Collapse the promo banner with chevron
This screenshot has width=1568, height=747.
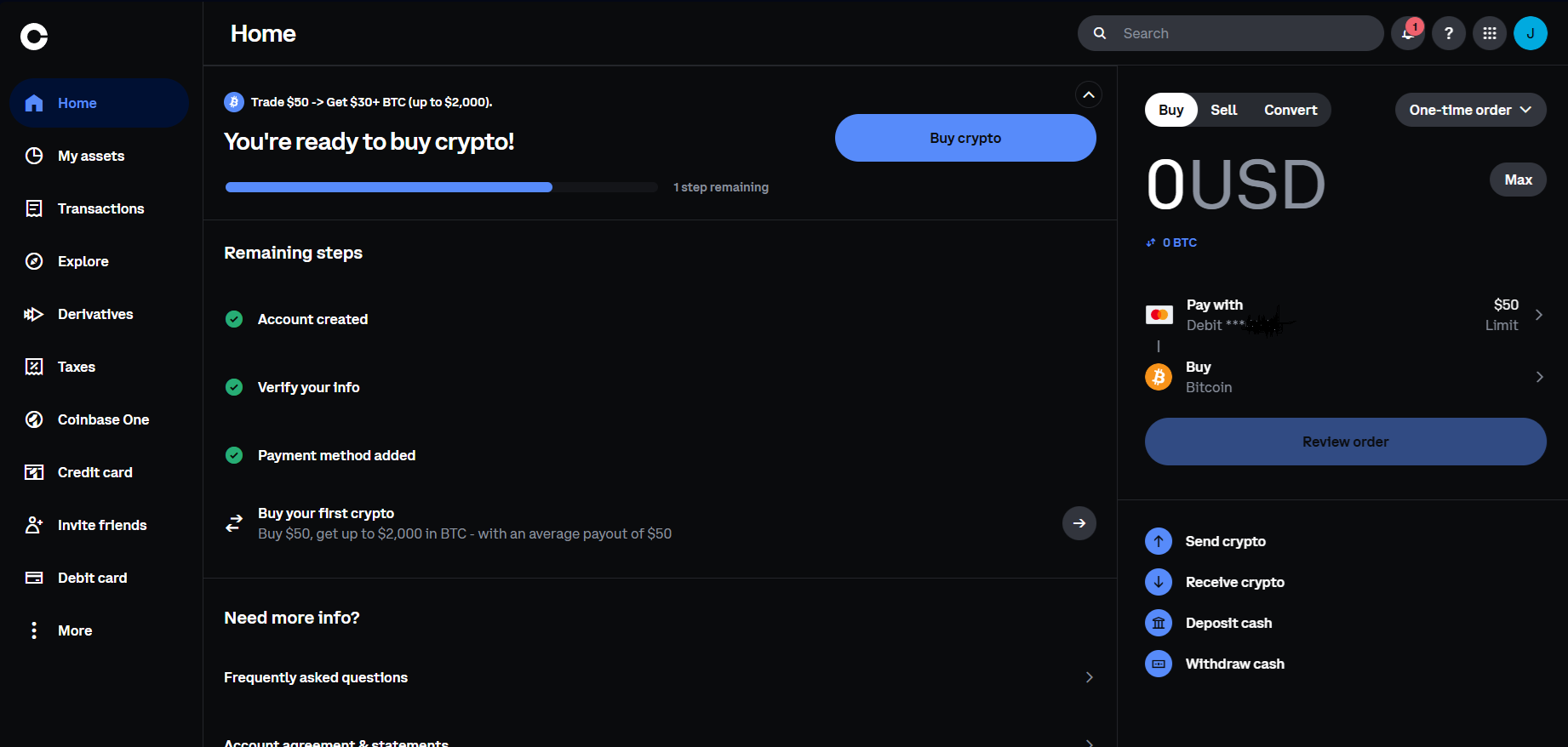(x=1088, y=94)
